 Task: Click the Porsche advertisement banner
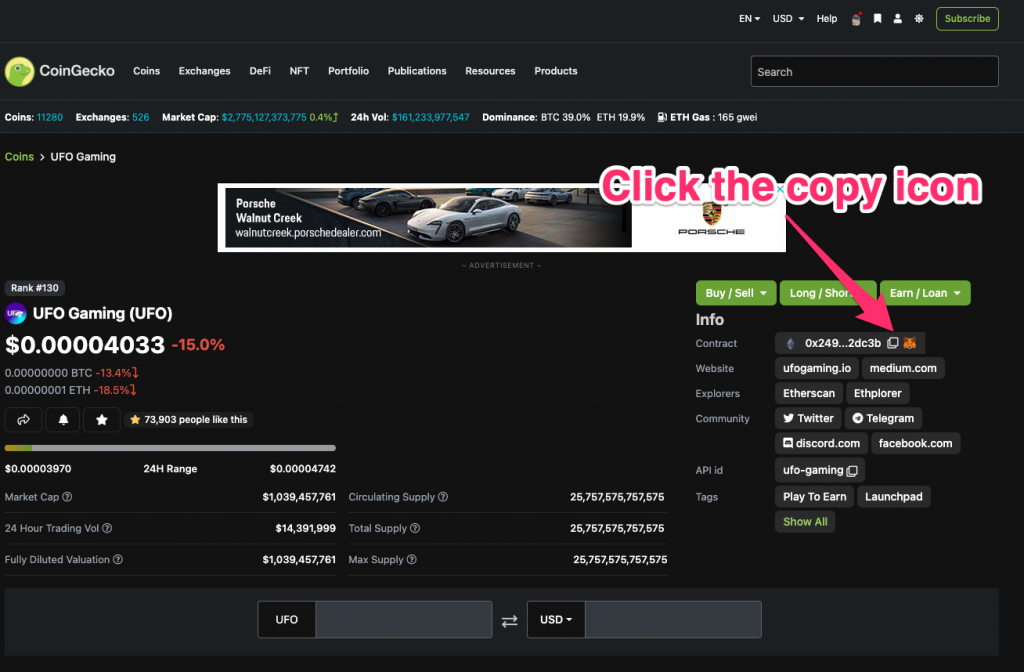502,217
